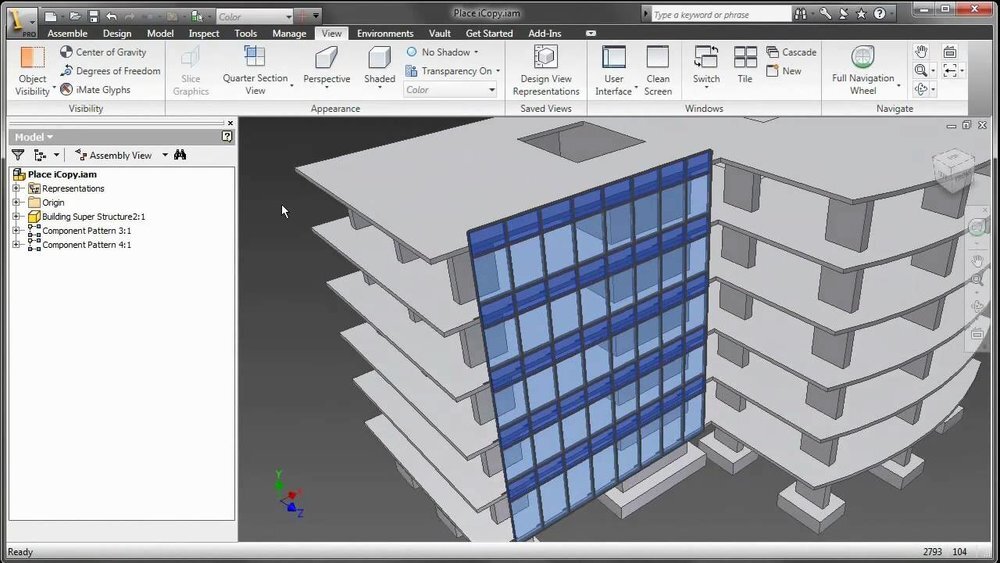1000x563 pixels.
Task: Open the No Shadow dropdown
Action: (x=443, y=52)
